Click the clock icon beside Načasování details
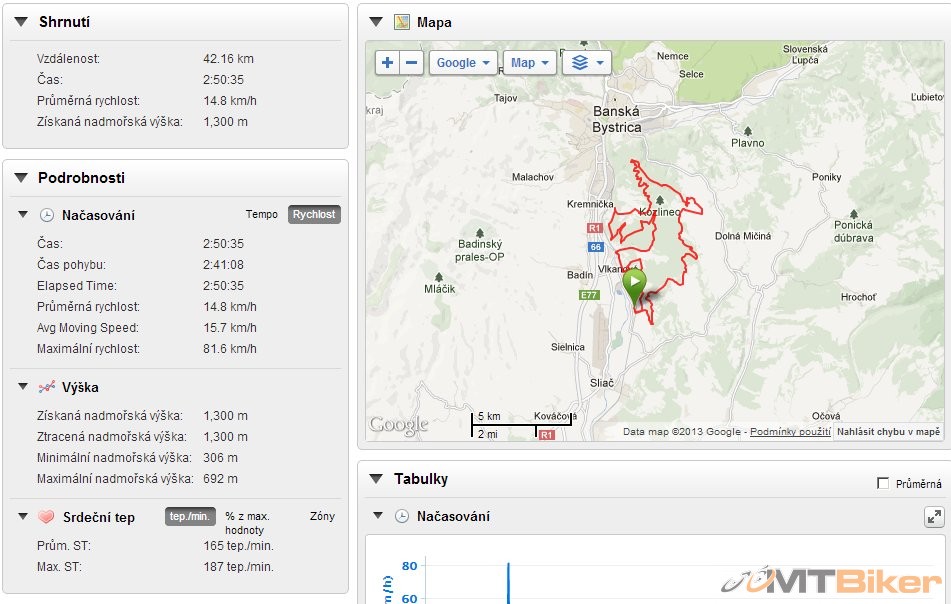The width and height of the screenshot is (951, 604). (x=46, y=215)
